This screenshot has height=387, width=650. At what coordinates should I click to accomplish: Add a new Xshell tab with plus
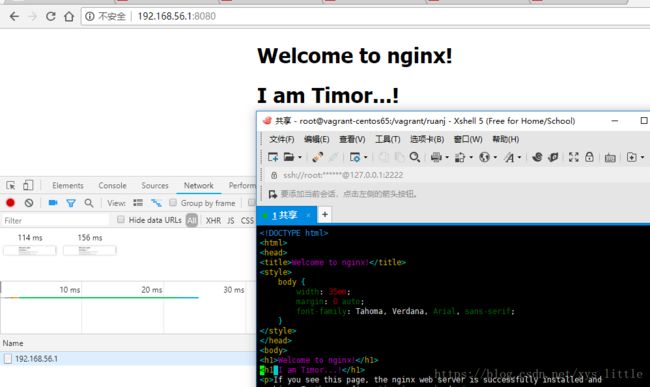pos(325,214)
